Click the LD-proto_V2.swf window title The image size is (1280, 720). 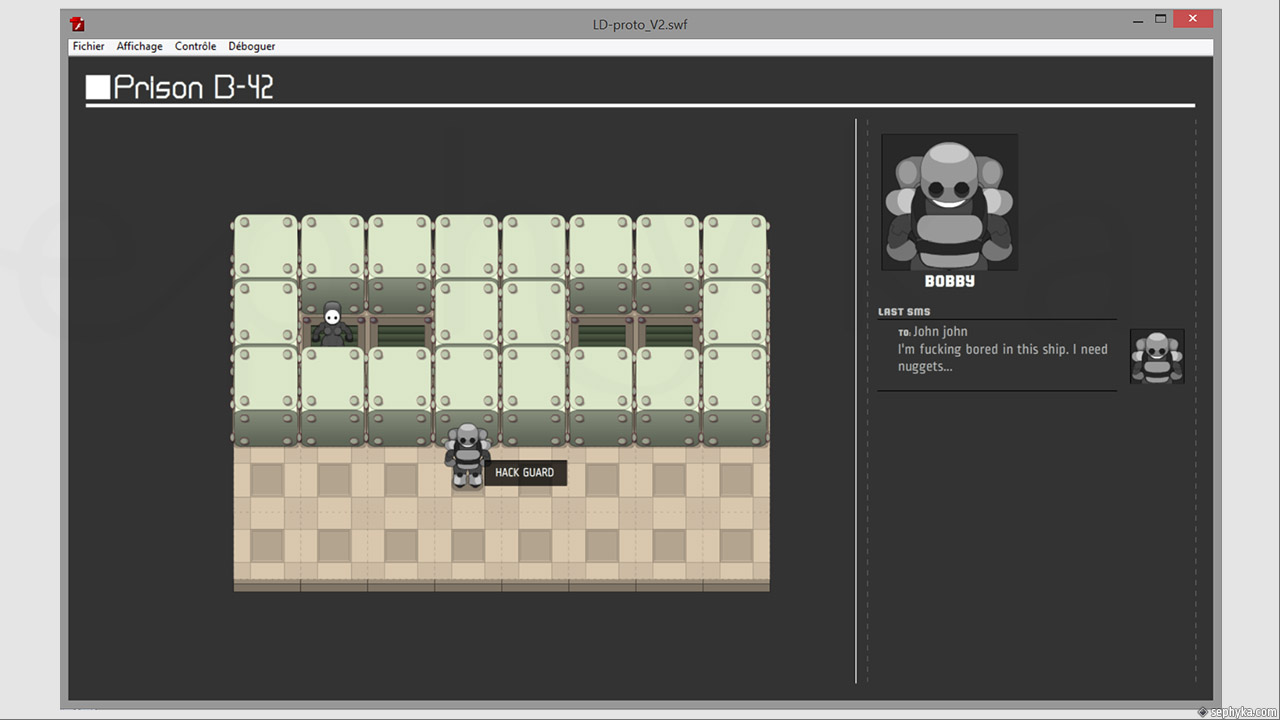click(x=640, y=24)
